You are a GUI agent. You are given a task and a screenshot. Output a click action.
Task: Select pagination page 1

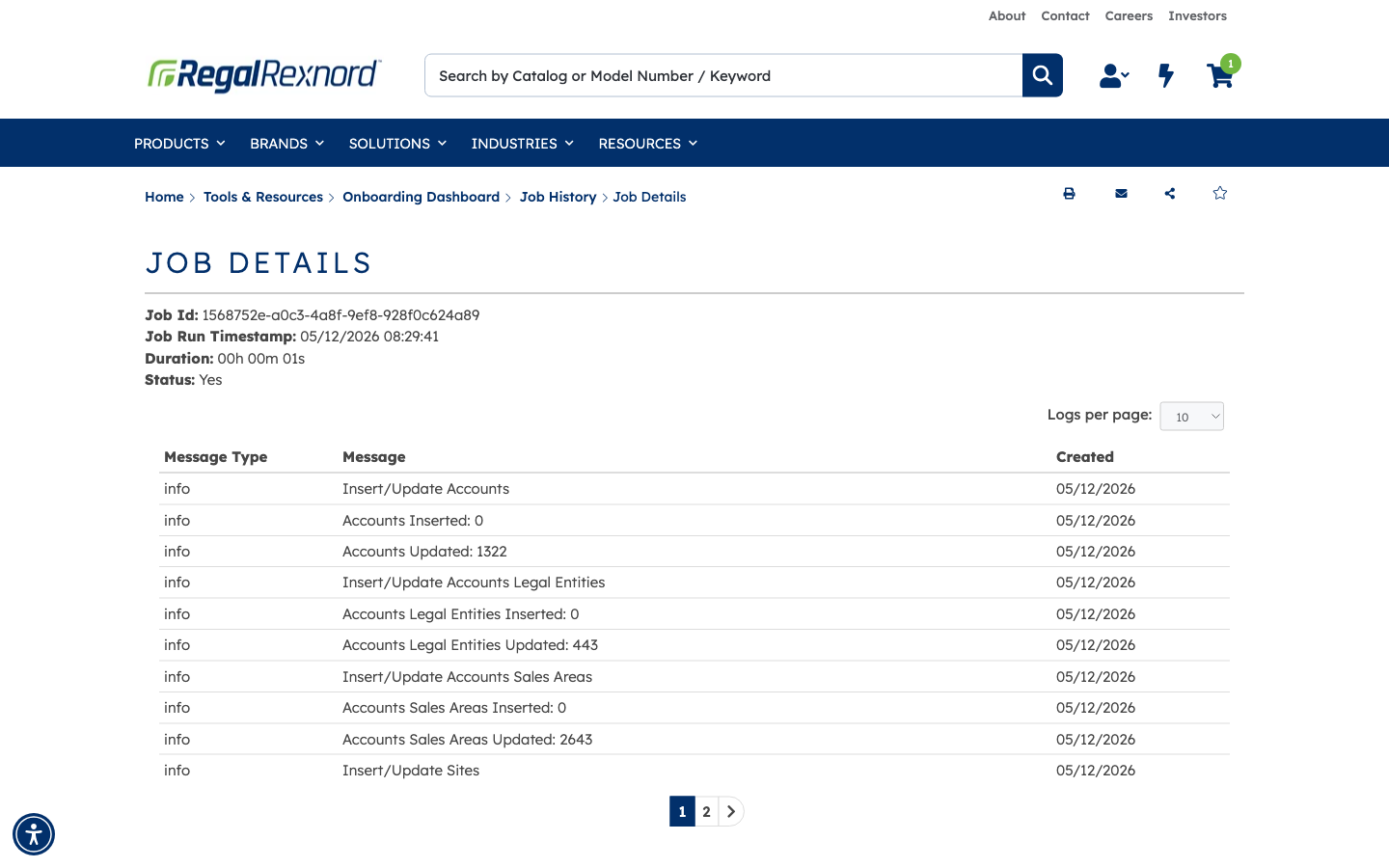(x=682, y=811)
